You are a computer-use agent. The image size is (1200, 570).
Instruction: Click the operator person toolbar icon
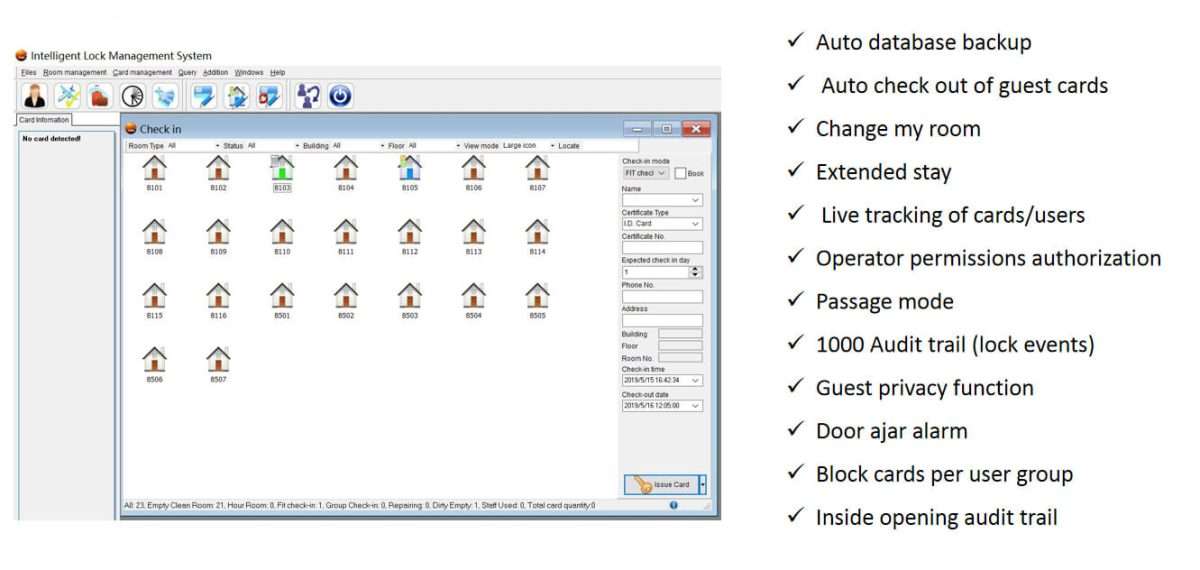(x=36, y=95)
